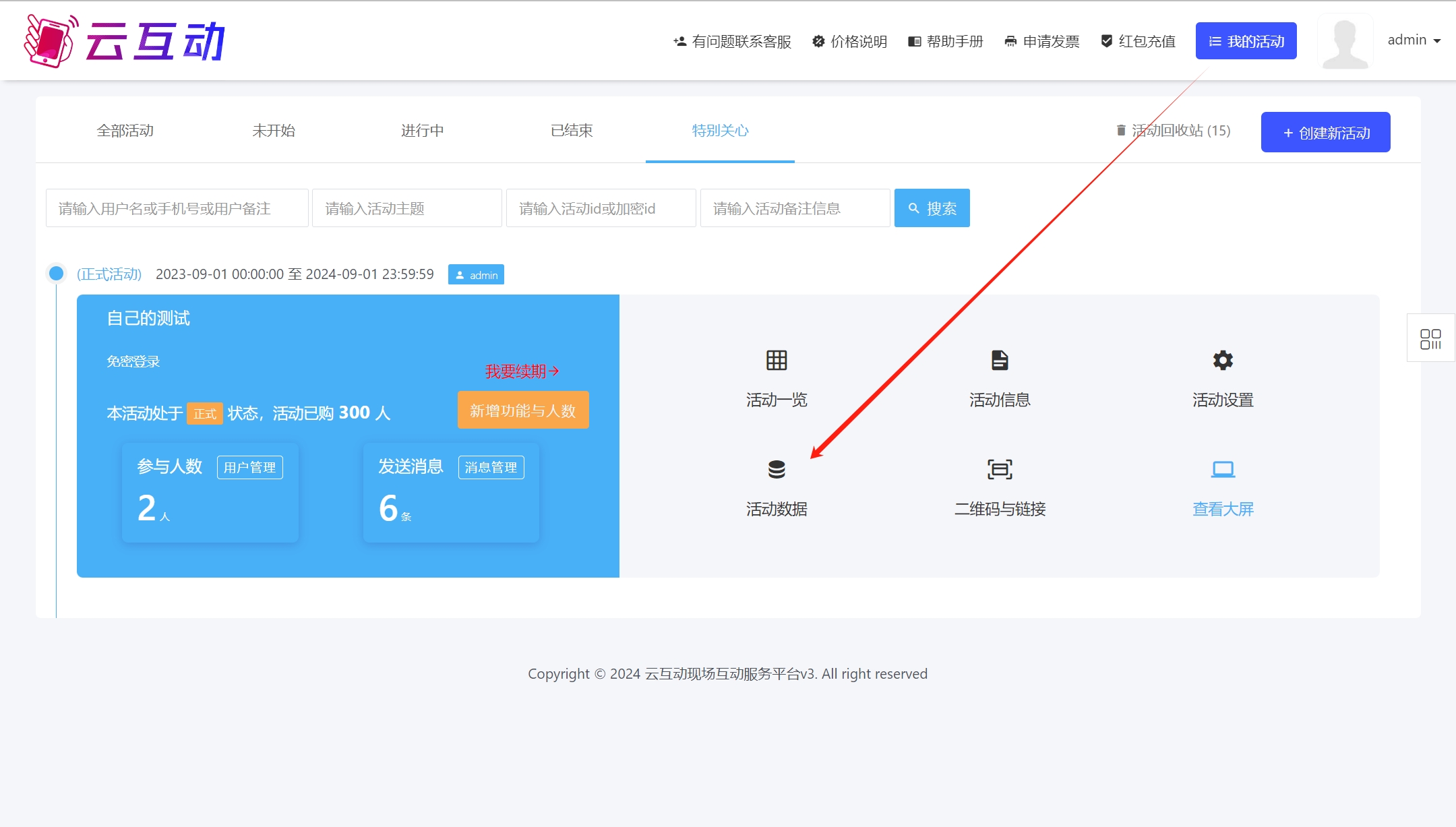The width and height of the screenshot is (1456, 827).
Task: Click the blue timeline dot marker
Action: [57, 273]
